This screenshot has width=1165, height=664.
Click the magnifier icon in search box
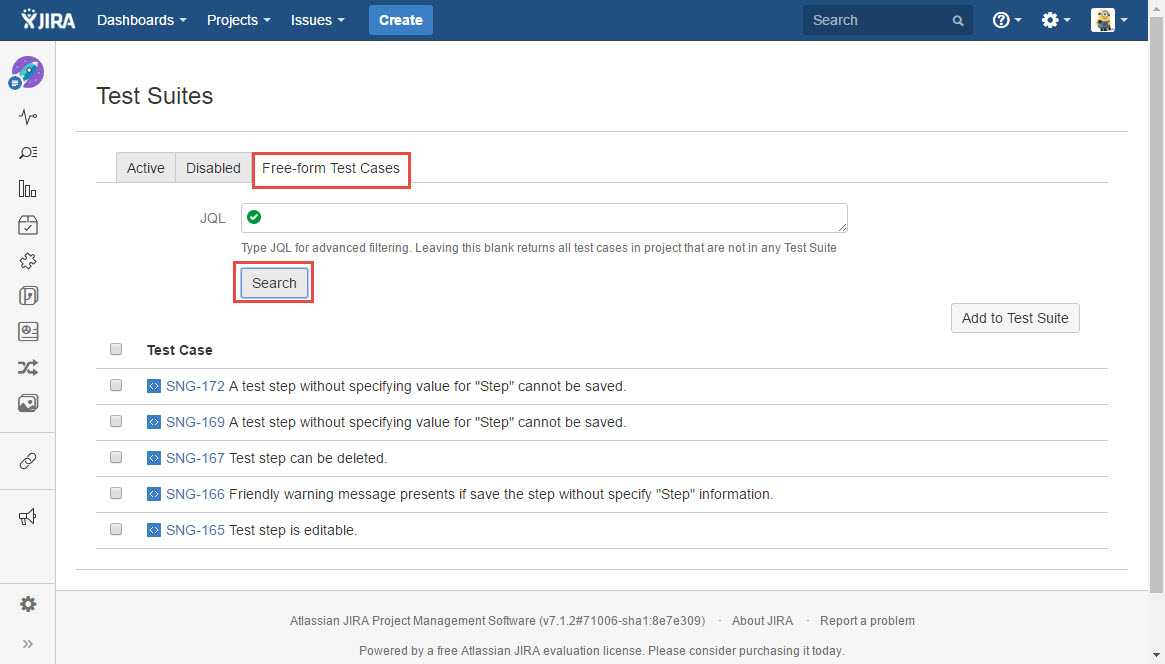(x=958, y=21)
